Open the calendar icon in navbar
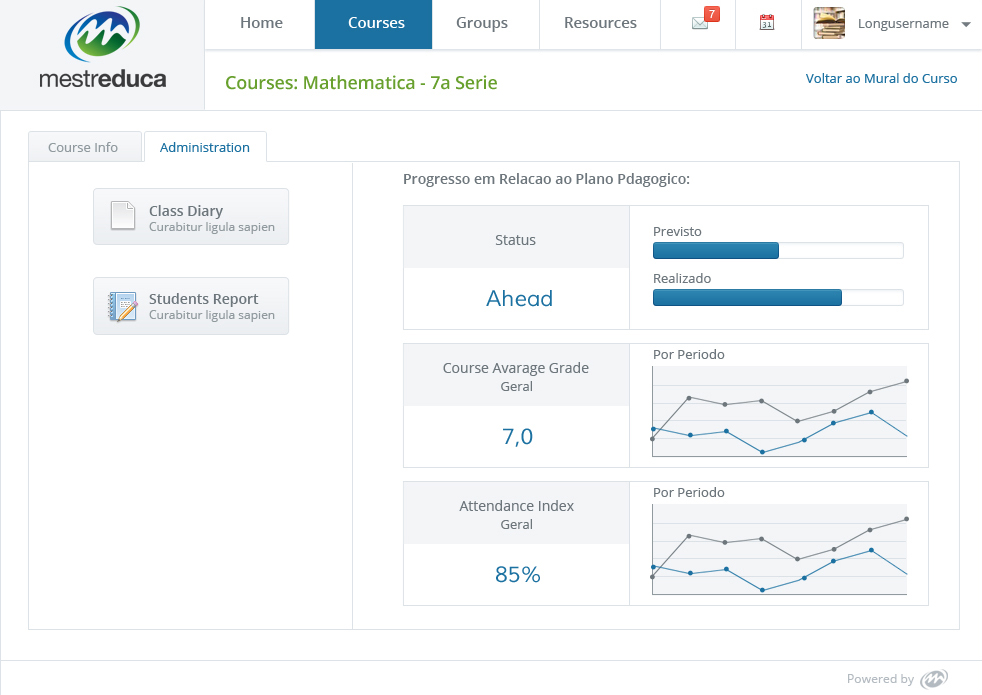 [x=767, y=23]
